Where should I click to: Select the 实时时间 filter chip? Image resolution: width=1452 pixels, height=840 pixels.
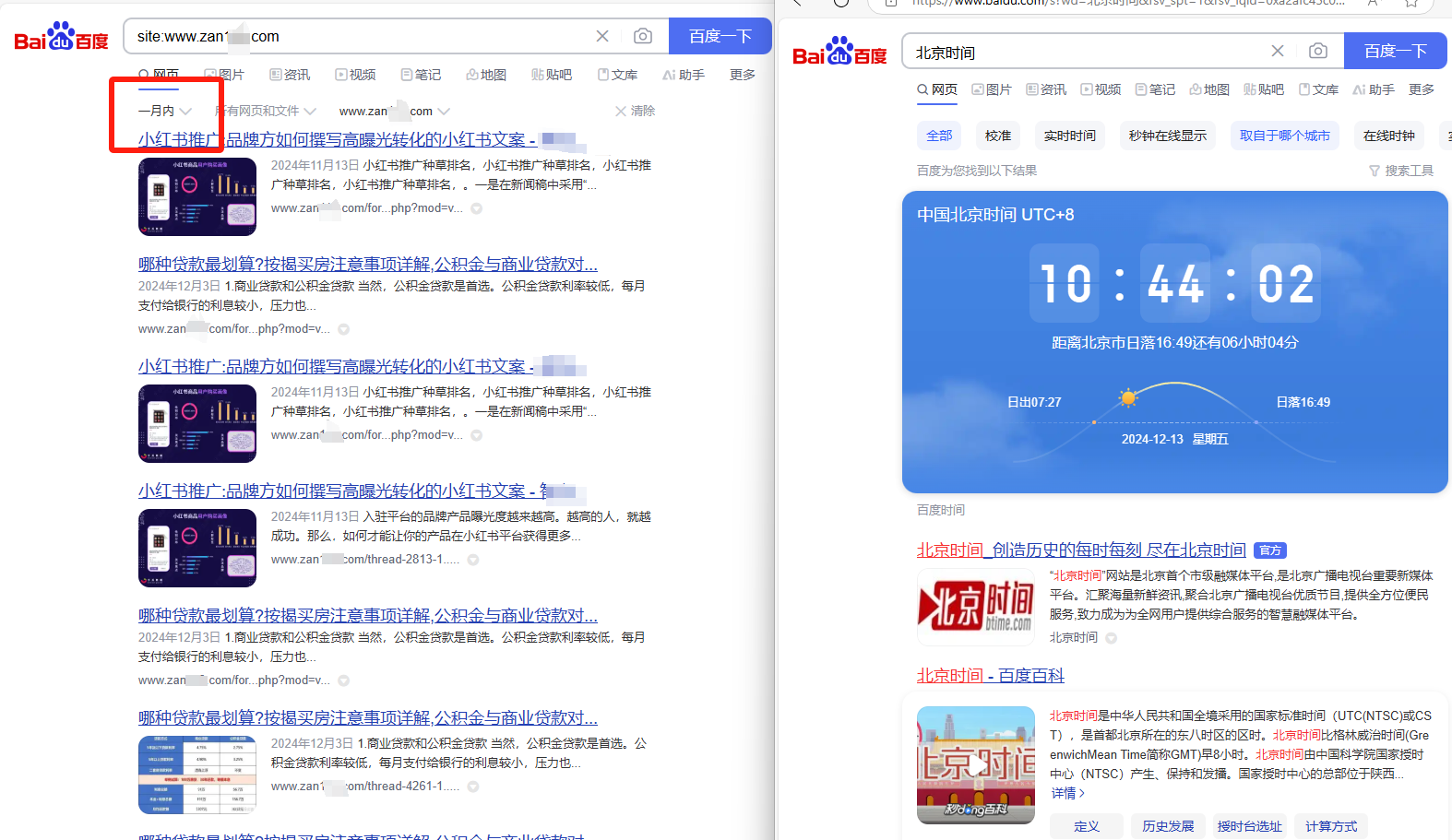pyautogui.click(x=1070, y=136)
